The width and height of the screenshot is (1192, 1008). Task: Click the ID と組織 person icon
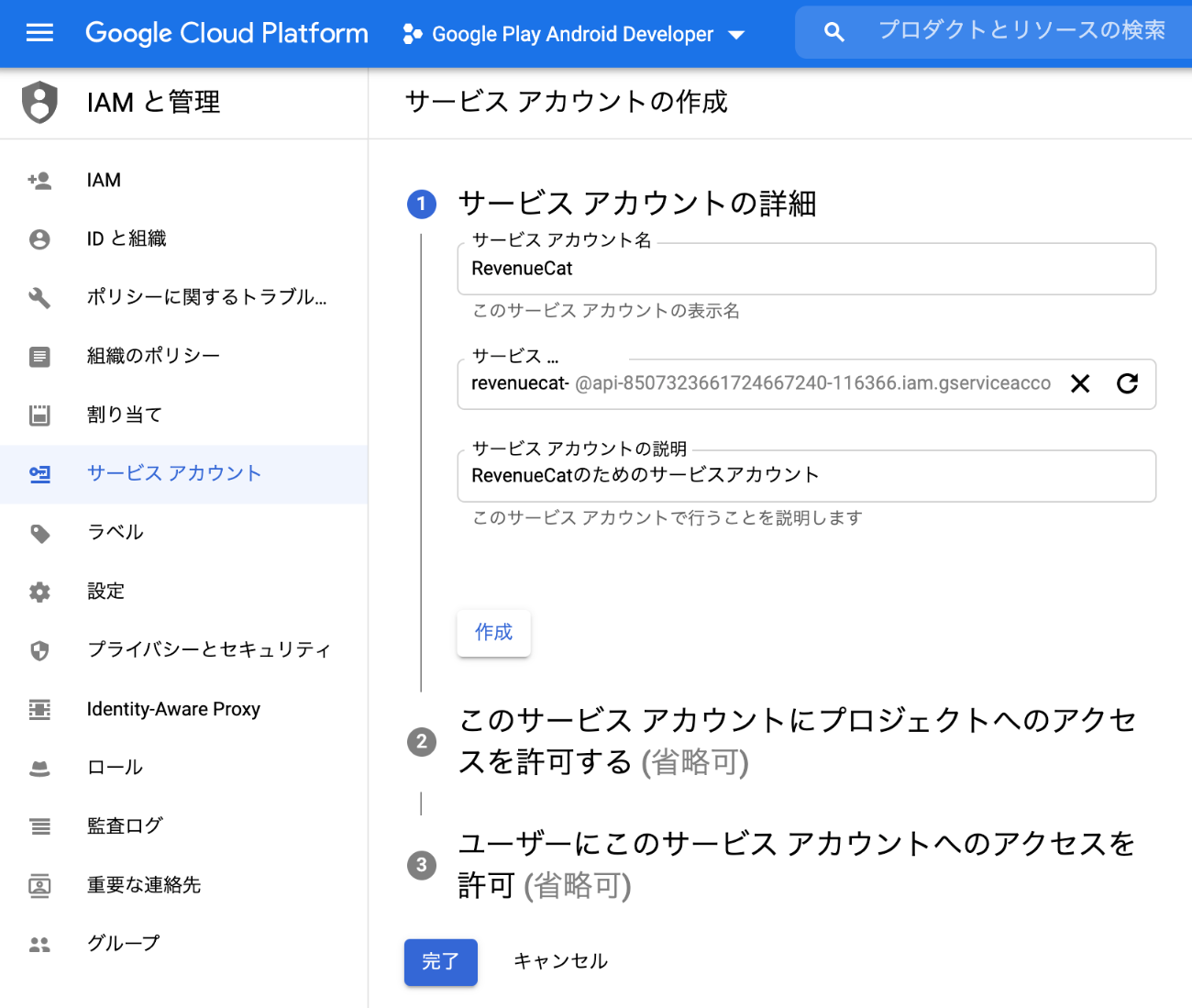(x=39, y=238)
